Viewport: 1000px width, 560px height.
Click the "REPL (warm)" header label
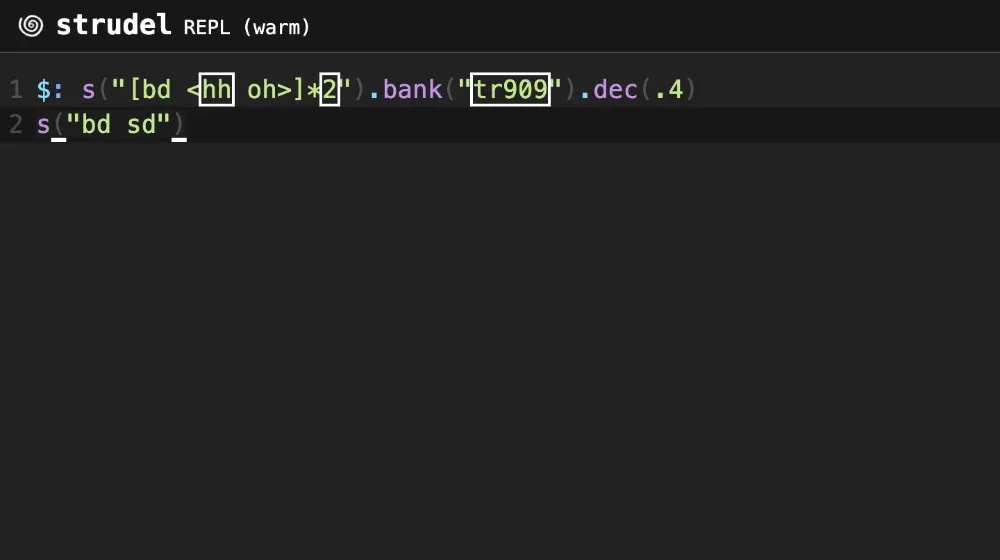click(247, 27)
